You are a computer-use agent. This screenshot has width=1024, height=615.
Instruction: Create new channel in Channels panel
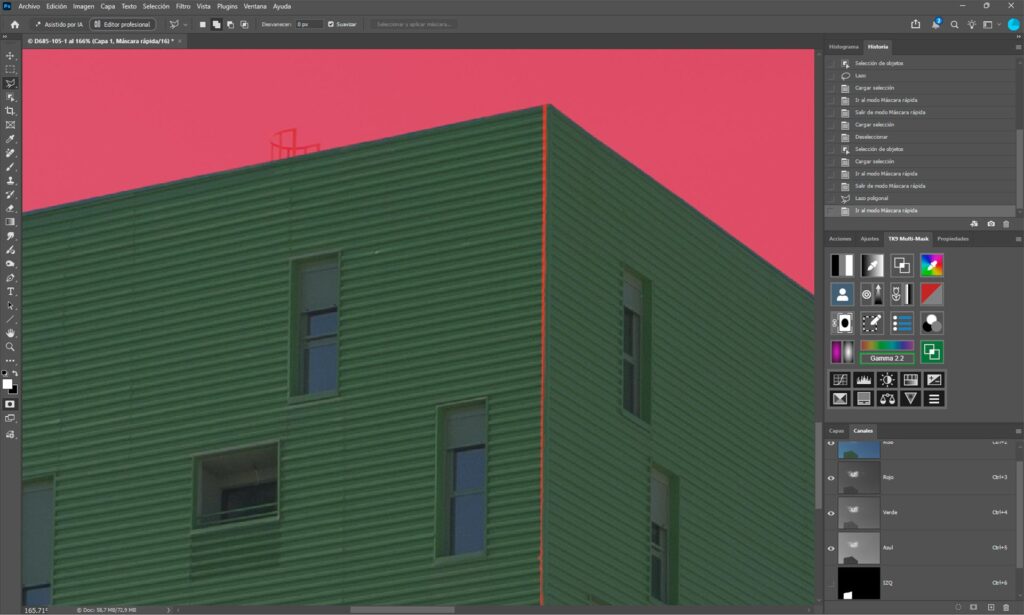[991, 607]
